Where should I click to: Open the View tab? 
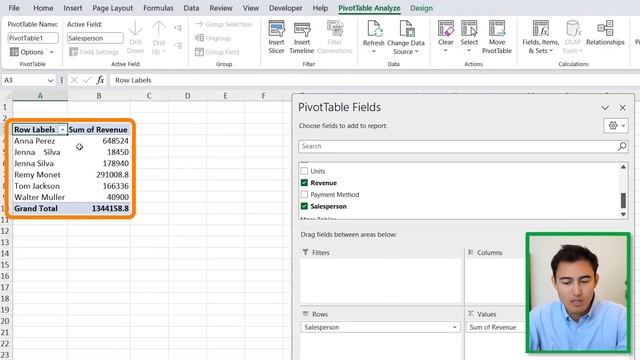251,8
